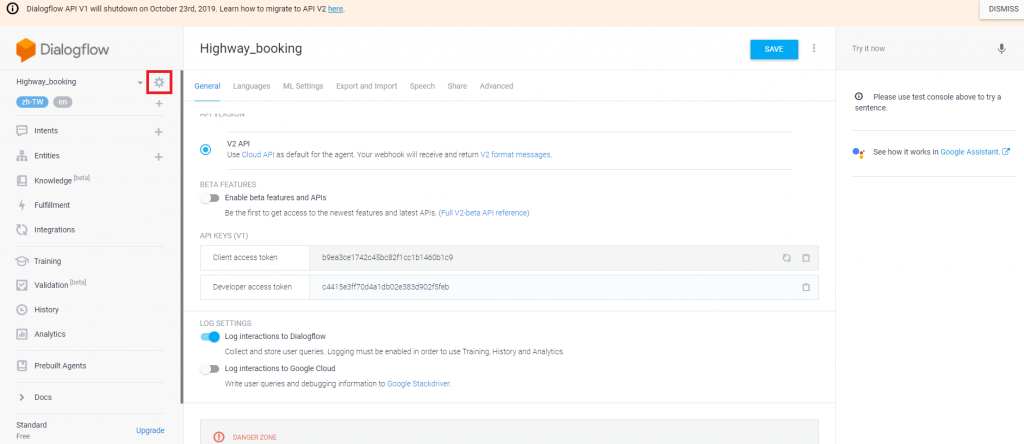
Task: Select the V2 API radio button
Action: click(206, 150)
